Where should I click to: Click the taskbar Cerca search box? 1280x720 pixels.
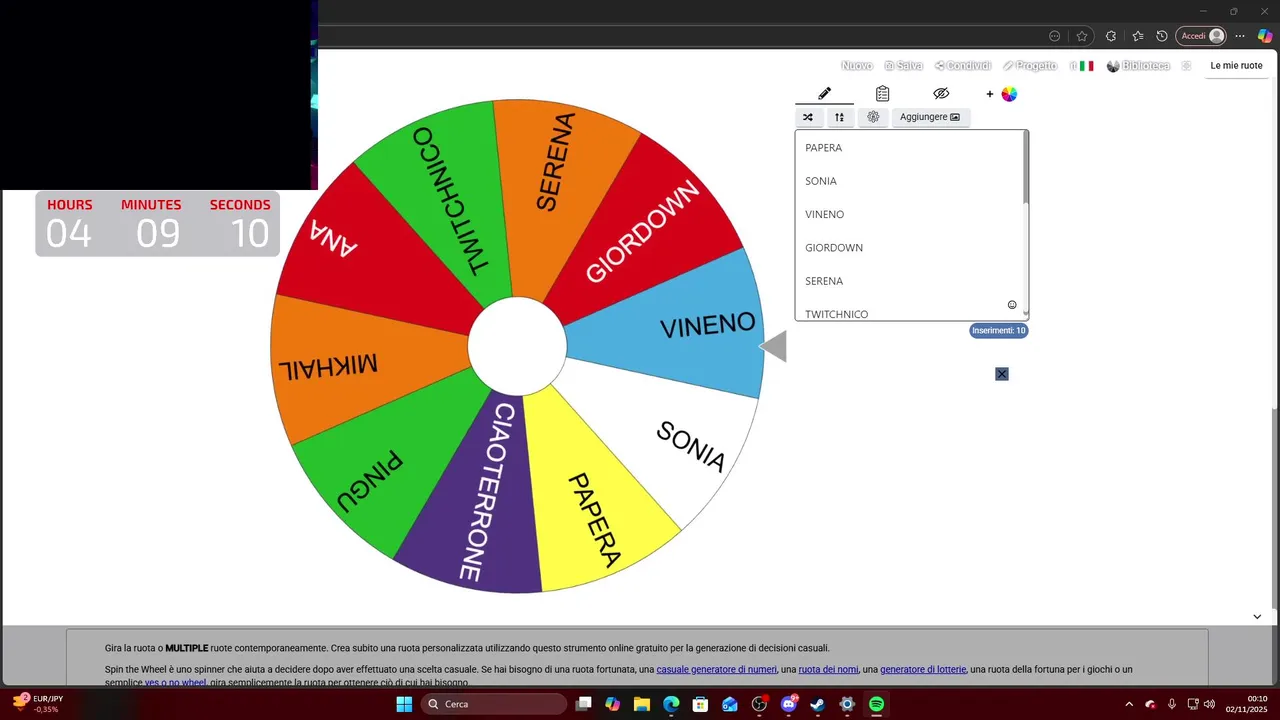click(494, 704)
